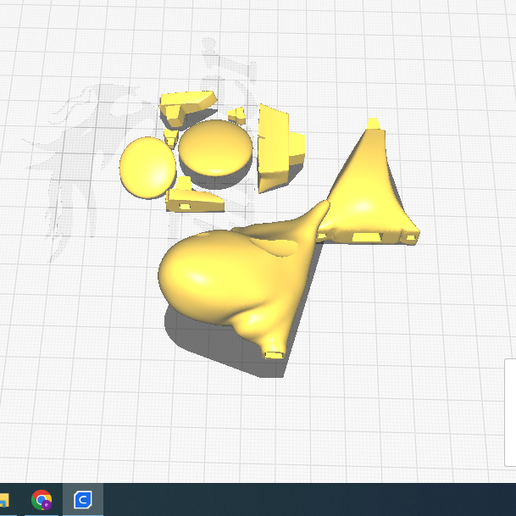Select the round domed disc model
The width and height of the screenshot is (516, 516).
[216, 148]
